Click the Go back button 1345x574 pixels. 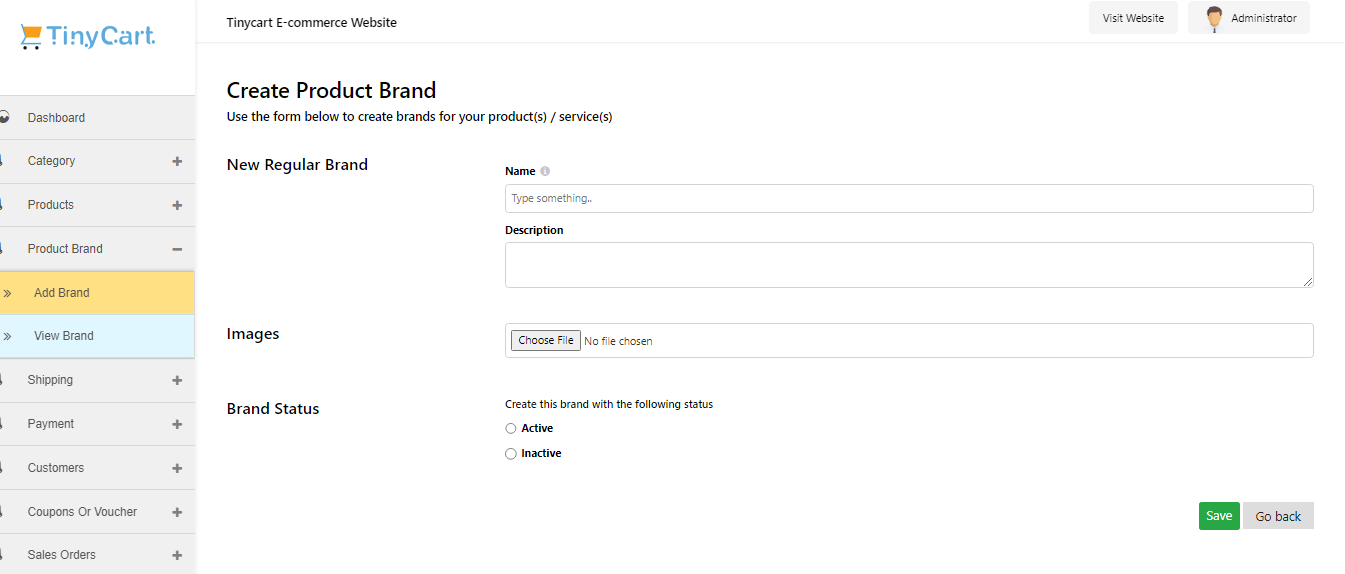pyautogui.click(x=1278, y=516)
